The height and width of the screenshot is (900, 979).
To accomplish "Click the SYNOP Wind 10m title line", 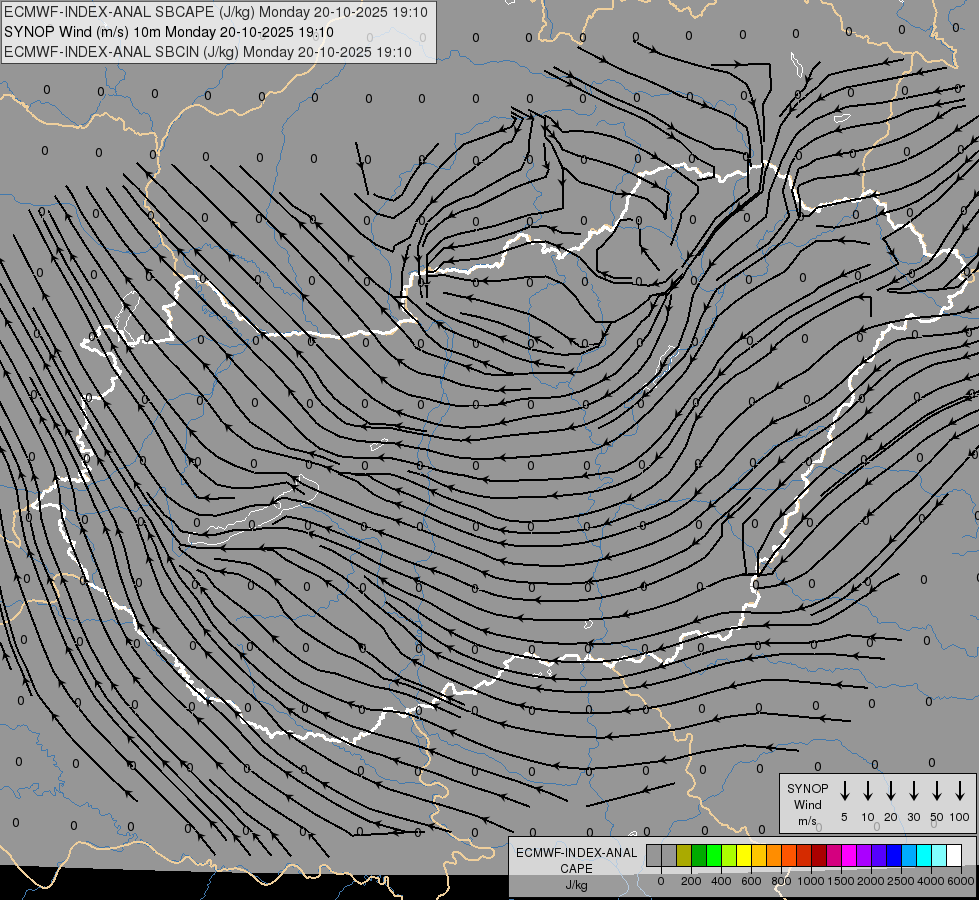I will pos(169,32).
